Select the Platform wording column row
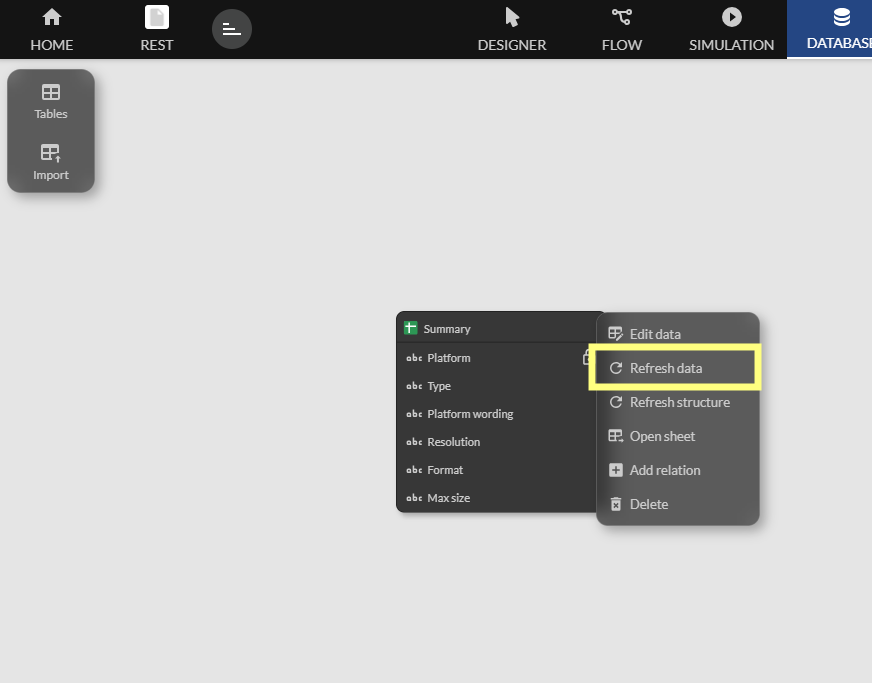Screen dimensions: 872x683 pyautogui.click(x=497, y=414)
